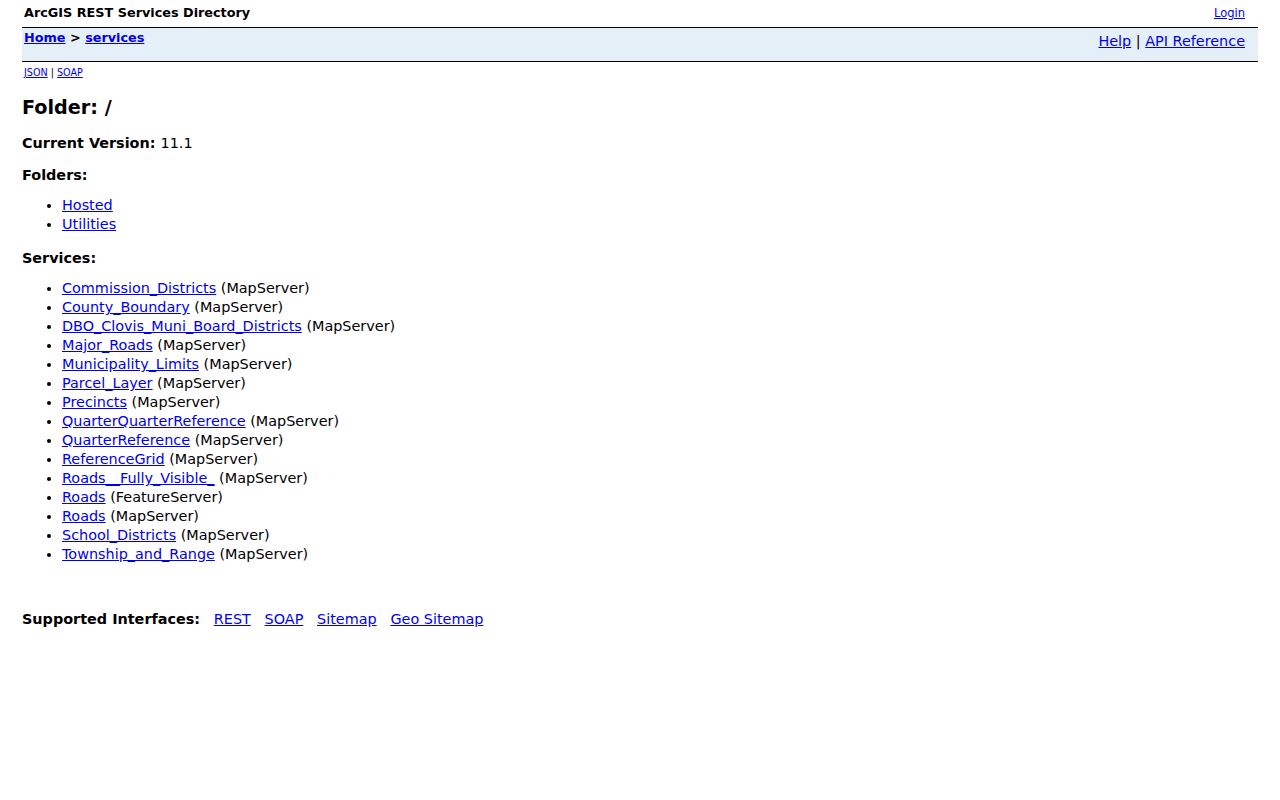Open Roads__Fully_Visible_ service
Screen dimensions: 1280x800
point(138,478)
